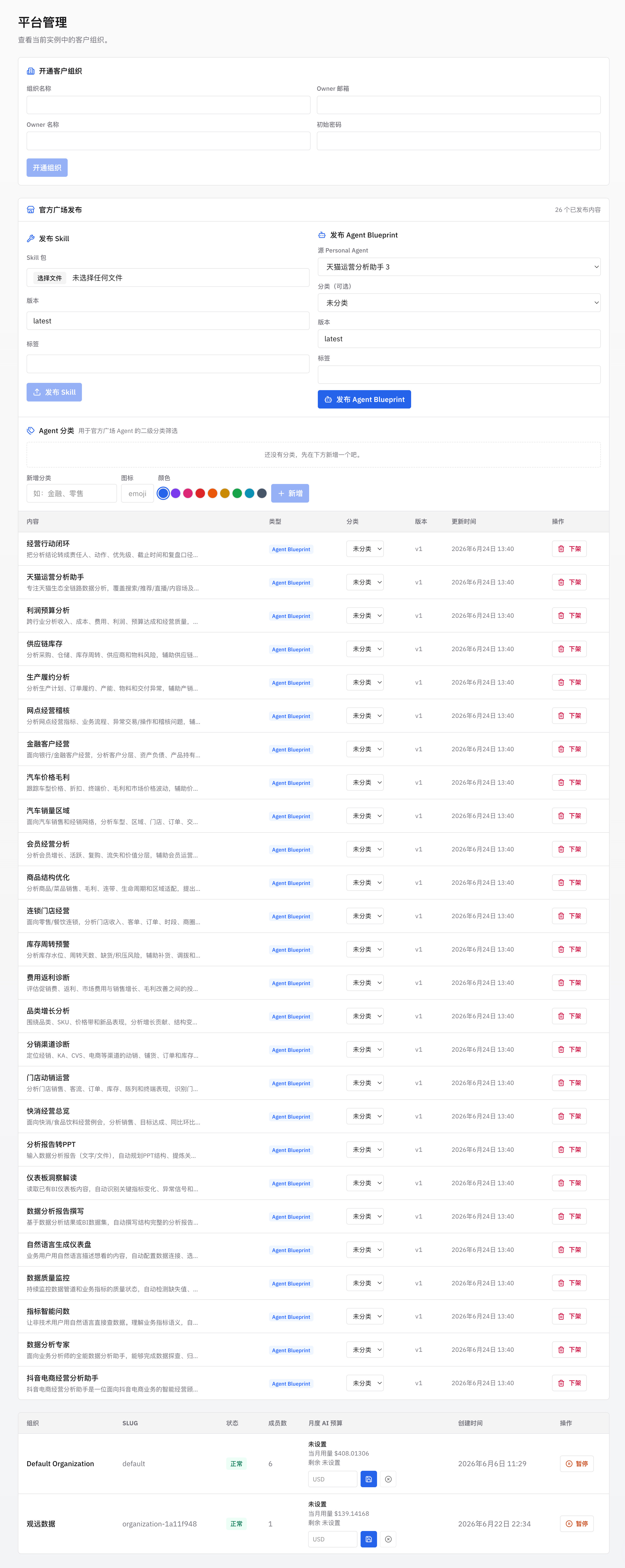Focus 新增分类 name input
625x1568 pixels.
[x=72, y=494]
